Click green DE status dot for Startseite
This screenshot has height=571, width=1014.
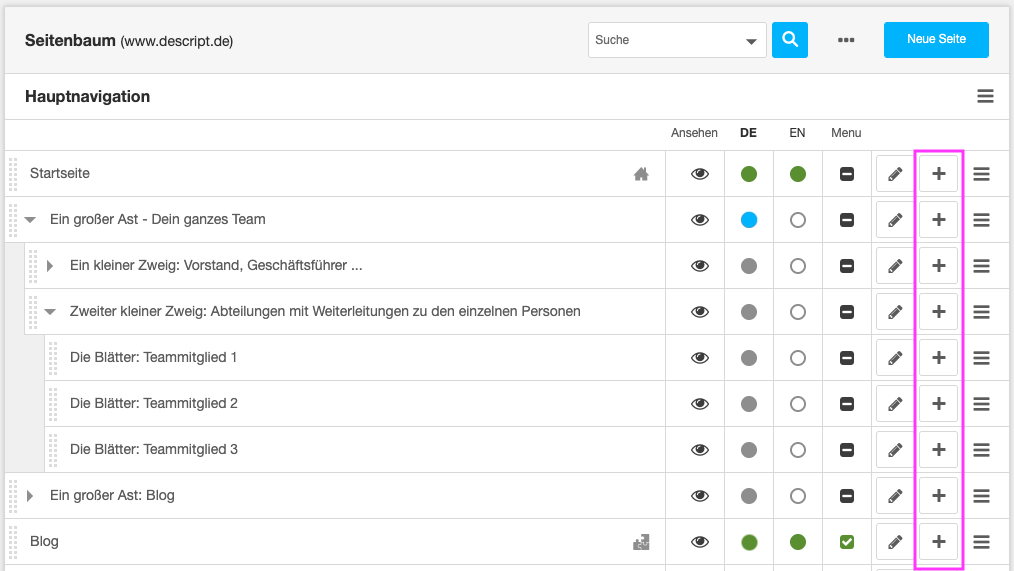[748, 174]
